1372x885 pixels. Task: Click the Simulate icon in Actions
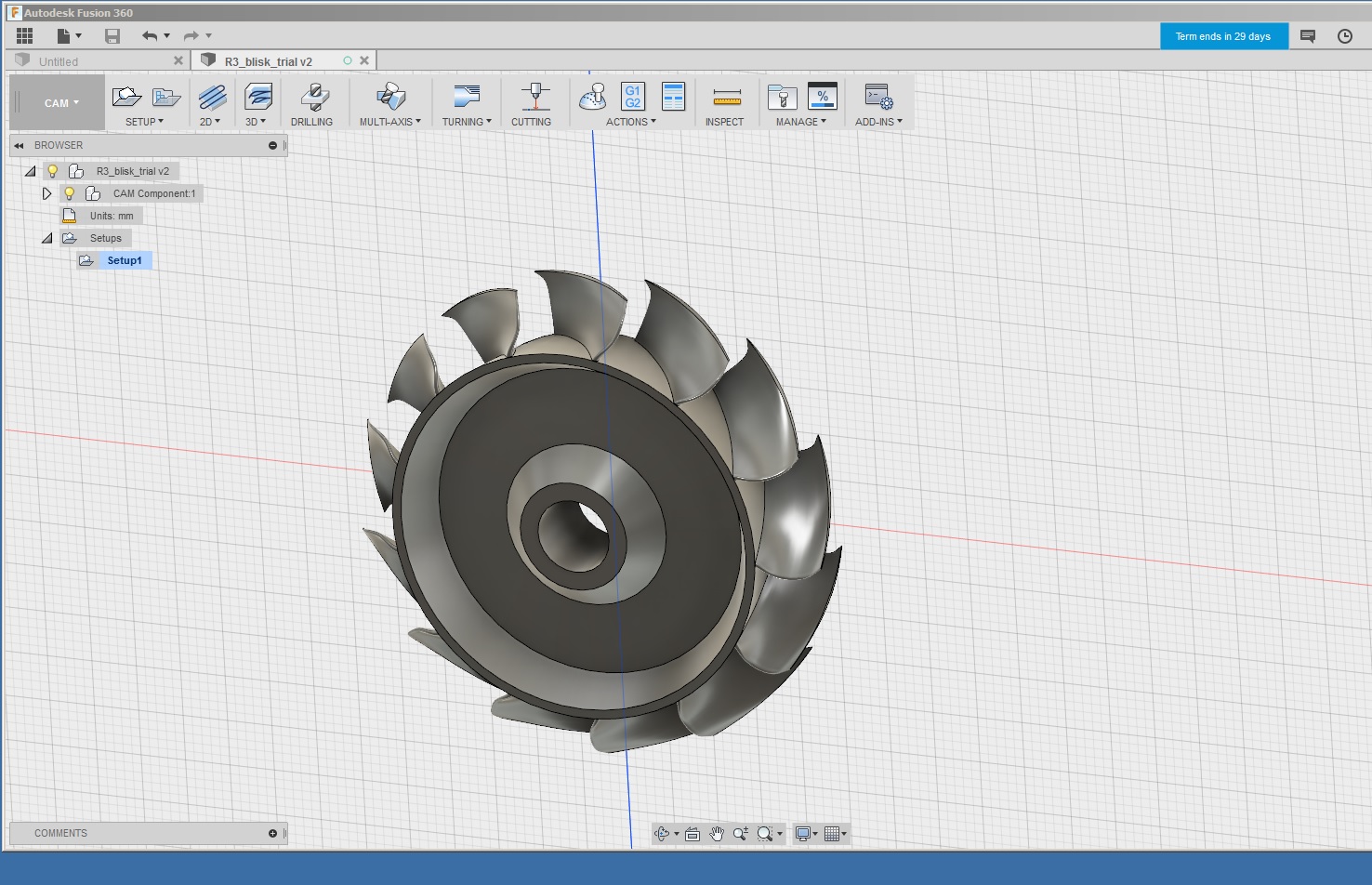pos(593,97)
